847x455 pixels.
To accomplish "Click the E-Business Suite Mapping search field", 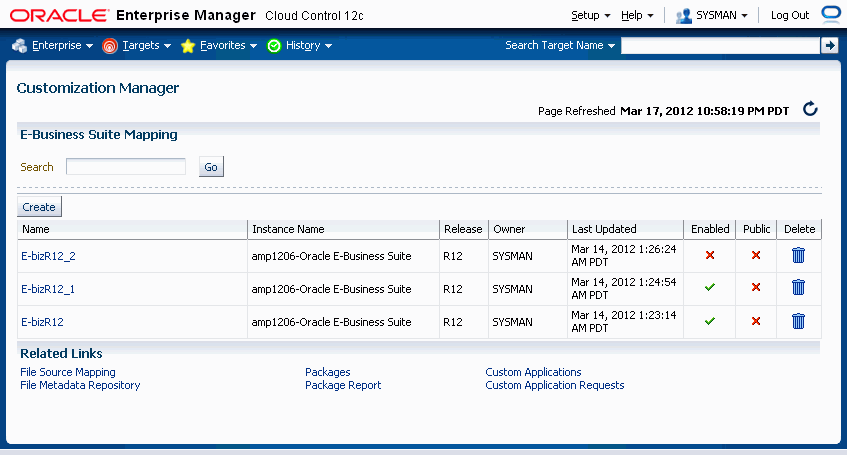I will tap(126, 166).
